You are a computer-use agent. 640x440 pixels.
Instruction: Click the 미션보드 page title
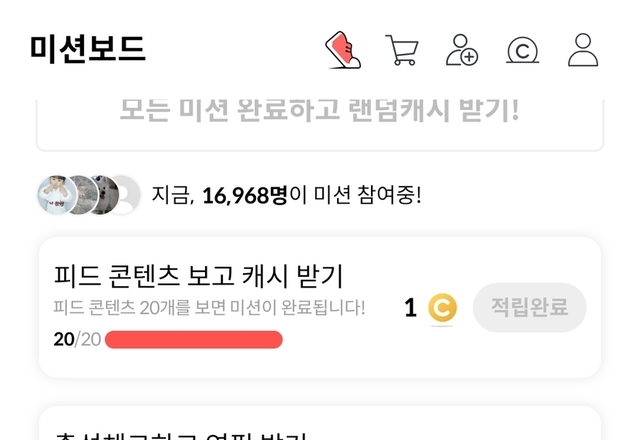(88, 49)
